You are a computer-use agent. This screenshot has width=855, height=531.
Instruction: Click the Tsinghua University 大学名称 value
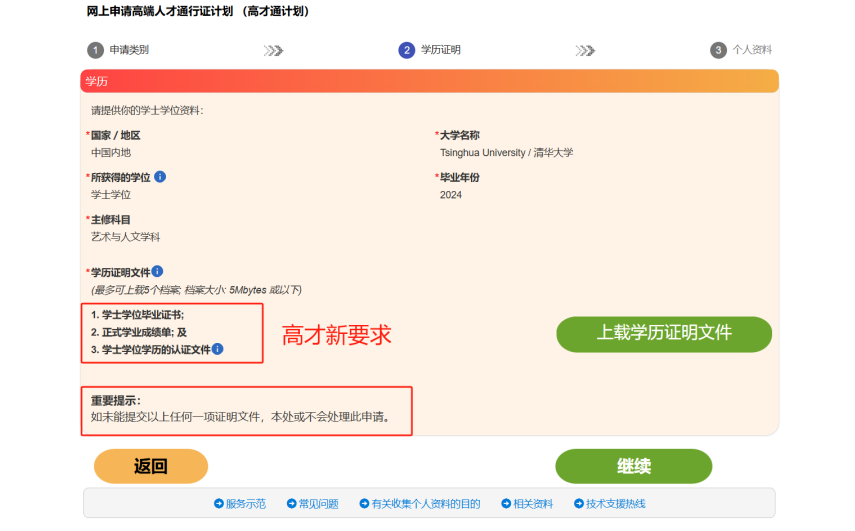click(506, 153)
